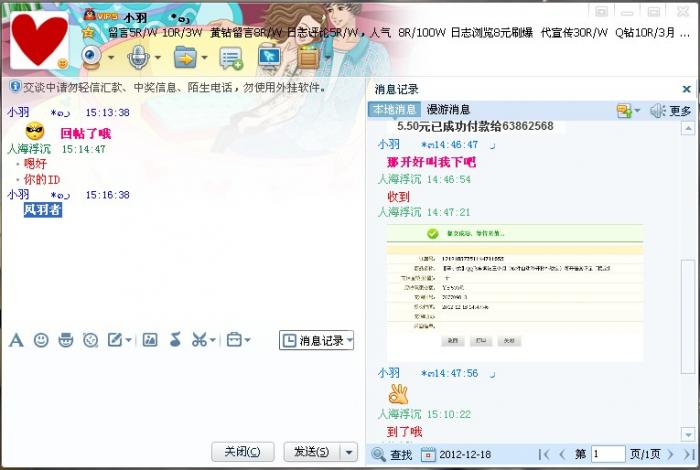Click the 发送(S) send button
The height and width of the screenshot is (470, 700).
(312, 452)
